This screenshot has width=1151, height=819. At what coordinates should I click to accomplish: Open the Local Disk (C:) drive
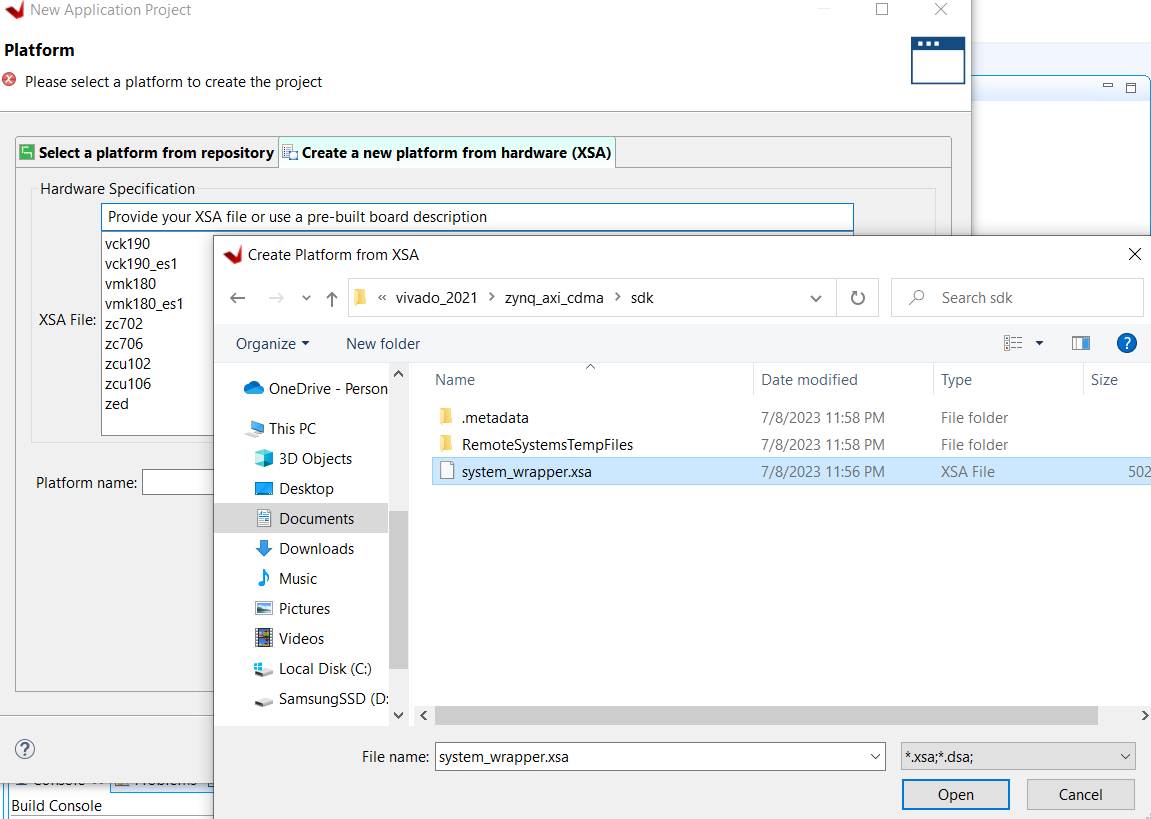pyautogui.click(x=325, y=668)
